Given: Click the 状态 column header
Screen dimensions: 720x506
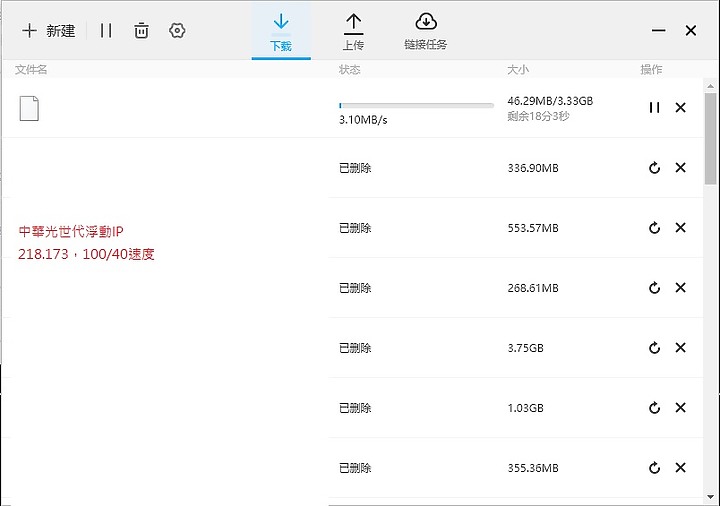Looking at the screenshot, I should pyautogui.click(x=349, y=70).
